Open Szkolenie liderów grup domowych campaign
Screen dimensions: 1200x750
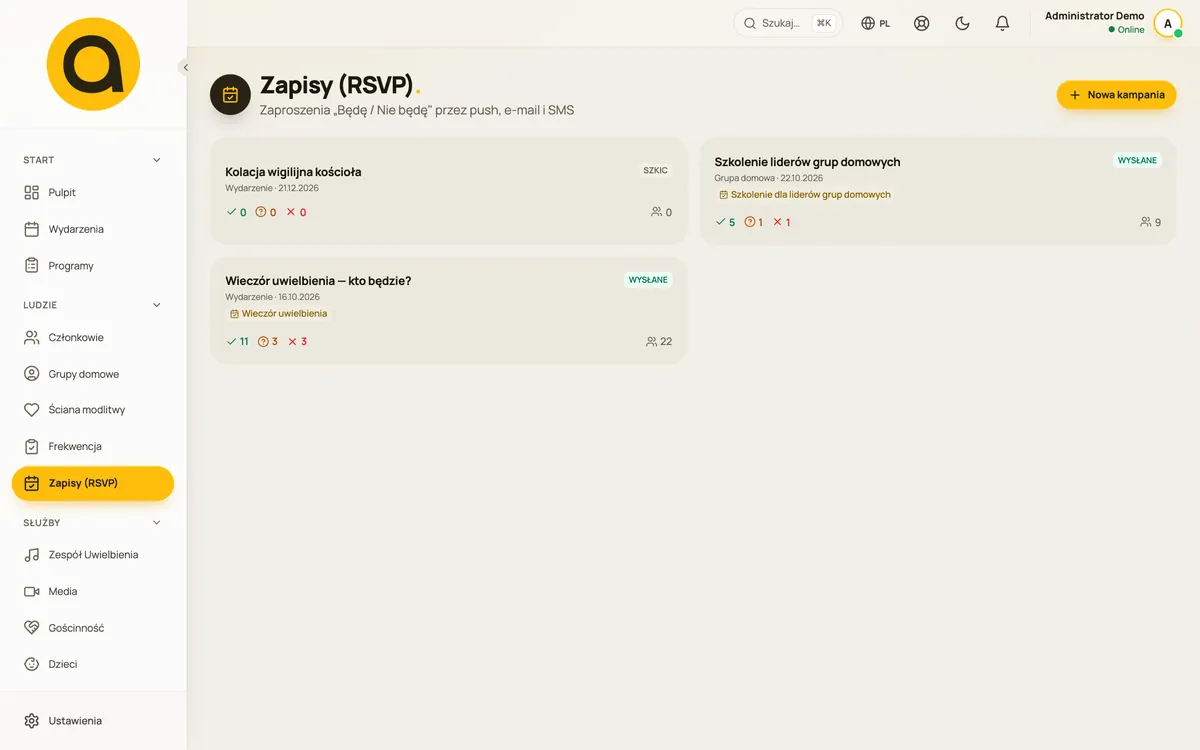938,191
